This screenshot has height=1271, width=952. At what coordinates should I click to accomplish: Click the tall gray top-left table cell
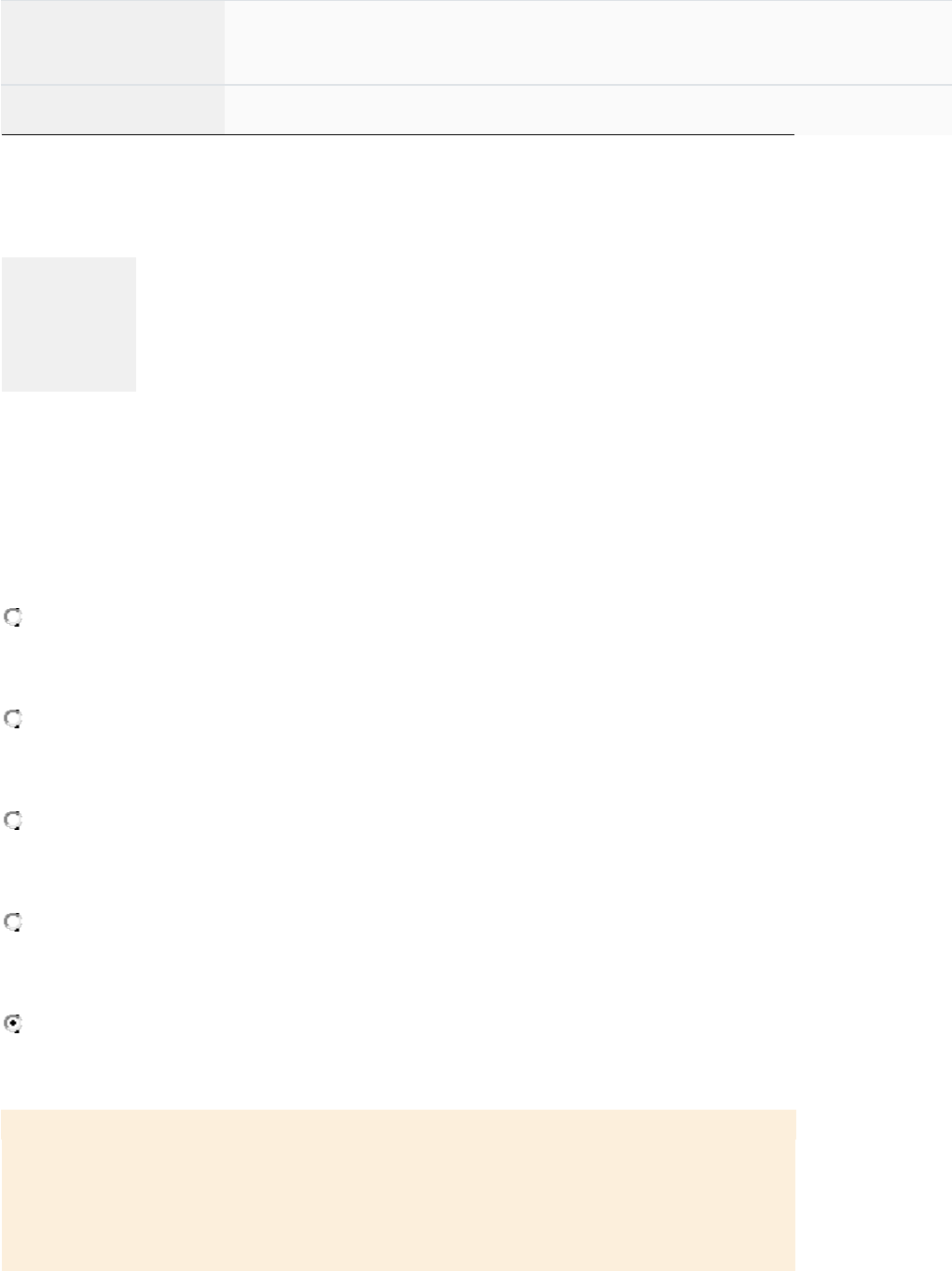tap(112, 42)
